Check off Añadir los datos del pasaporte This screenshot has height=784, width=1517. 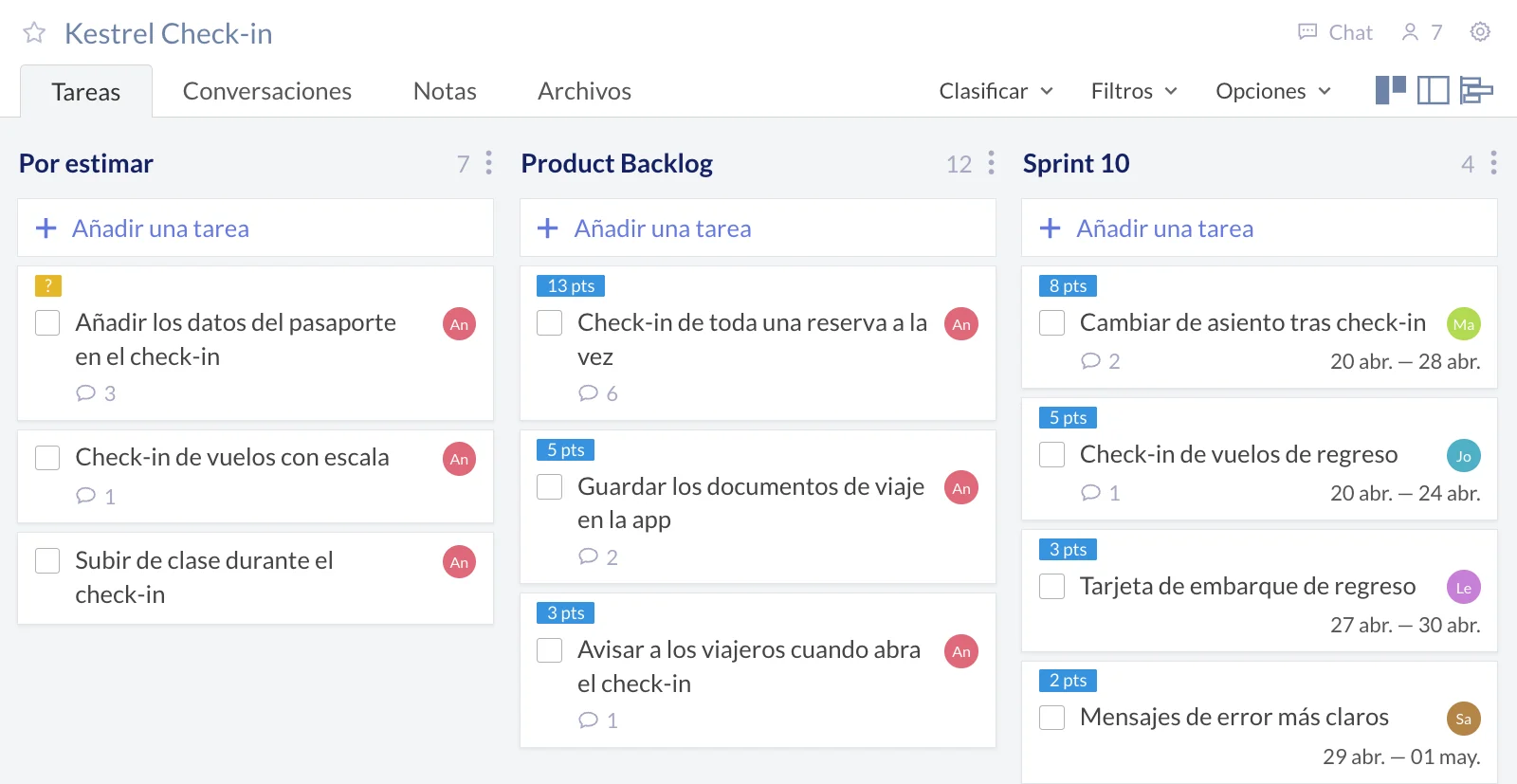[x=47, y=323]
